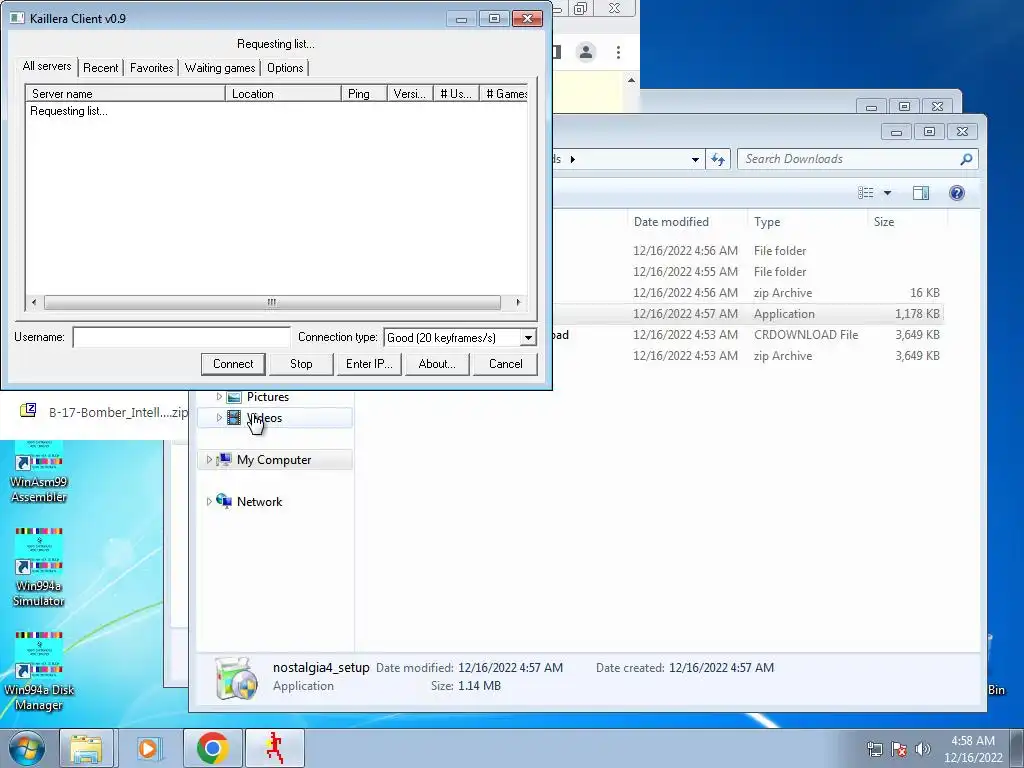Click the network tray icon
The height and width of the screenshot is (768, 1024).
coord(874,749)
